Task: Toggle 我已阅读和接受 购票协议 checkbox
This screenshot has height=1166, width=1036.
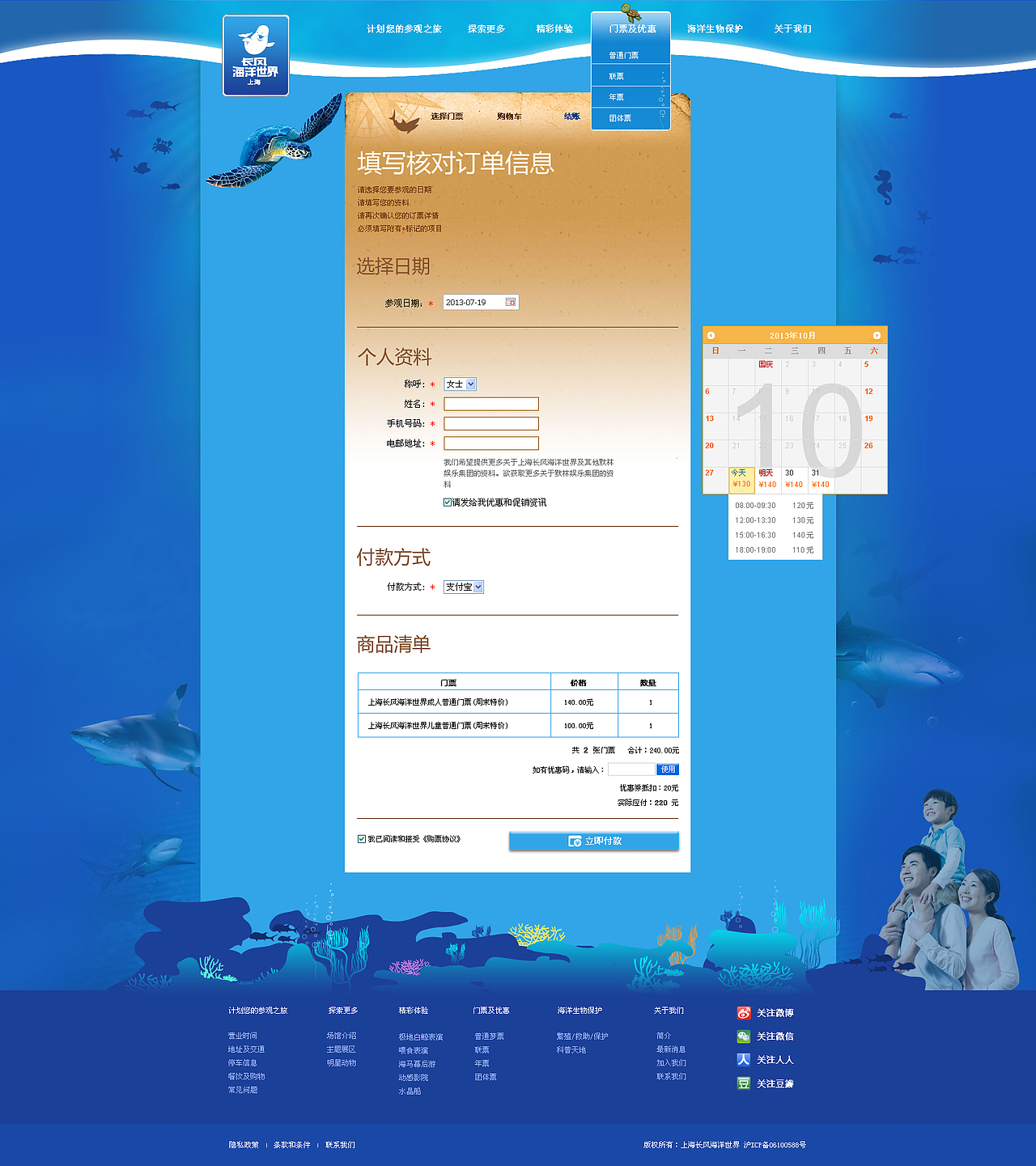Action: tap(362, 839)
